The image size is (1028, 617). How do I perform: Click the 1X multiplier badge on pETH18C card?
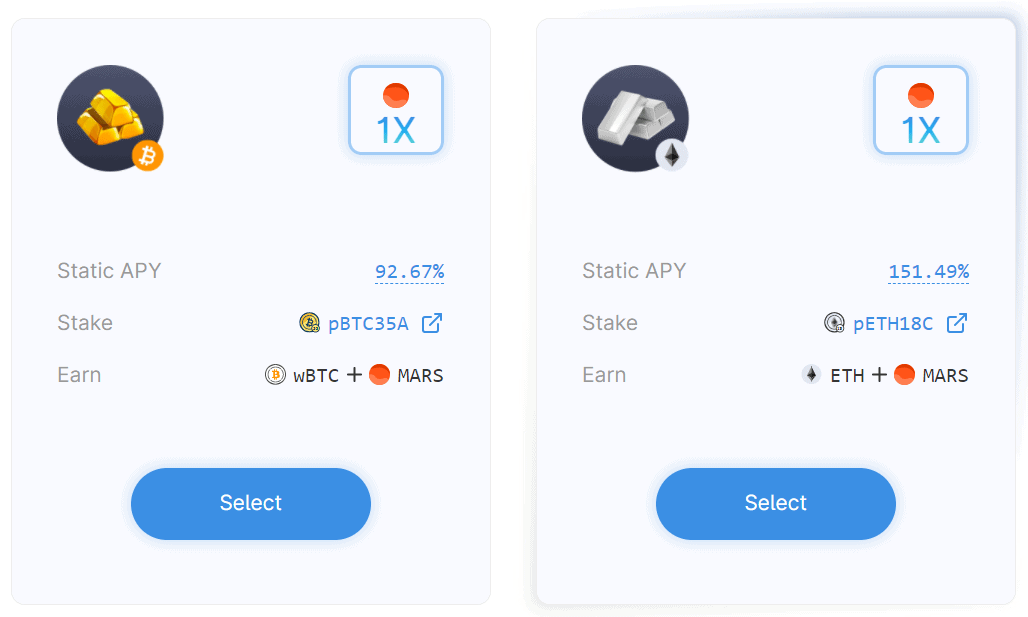tap(921, 110)
